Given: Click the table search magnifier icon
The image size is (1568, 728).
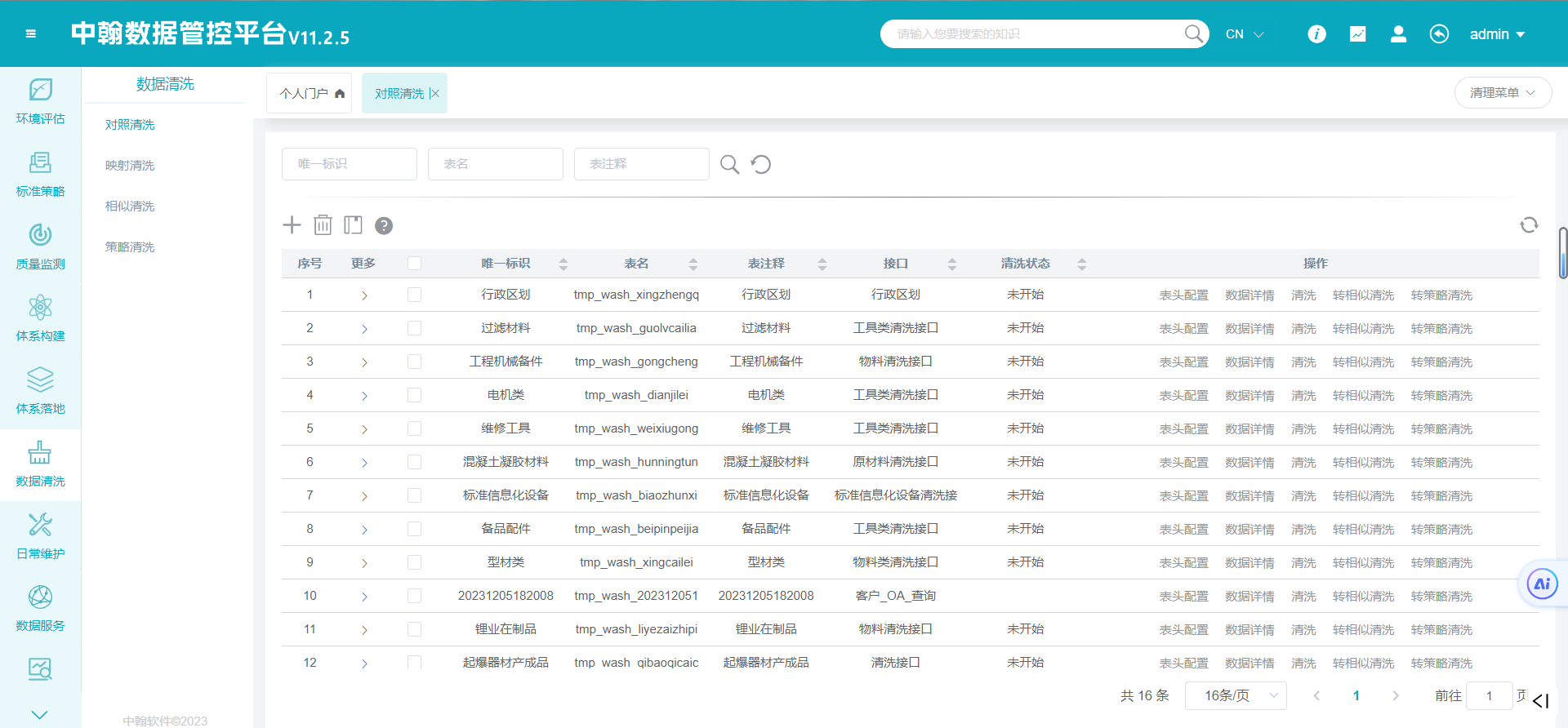Looking at the screenshot, I should point(729,164).
